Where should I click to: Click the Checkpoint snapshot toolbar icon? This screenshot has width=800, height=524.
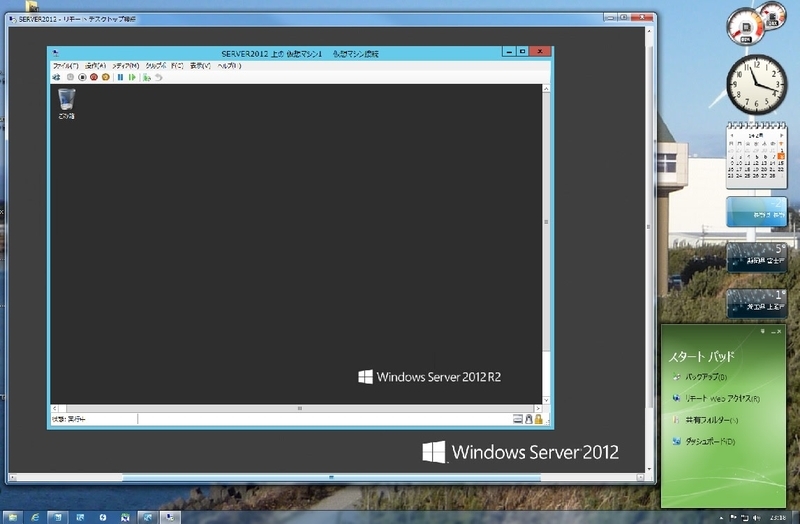click(x=147, y=77)
